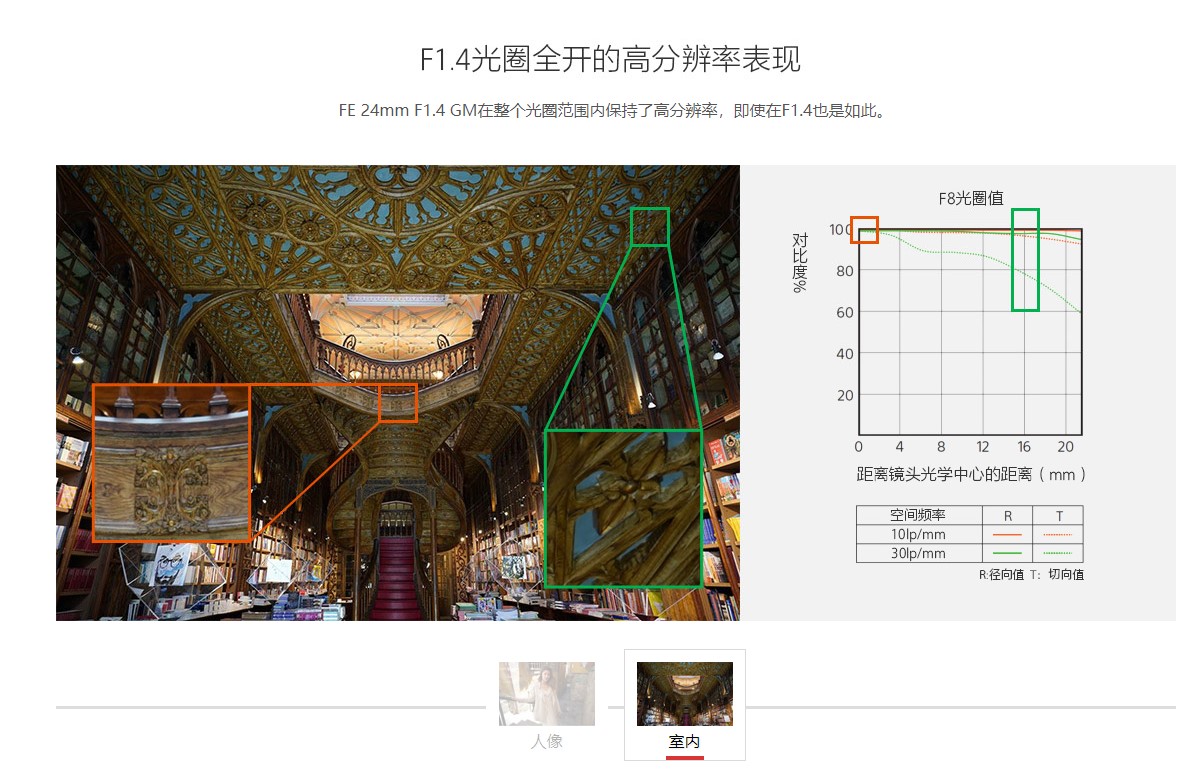Click the small green marker box on ceiling
Image resolution: width=1190 pixels, height=783 pixels.
click(x=649, y=227)
